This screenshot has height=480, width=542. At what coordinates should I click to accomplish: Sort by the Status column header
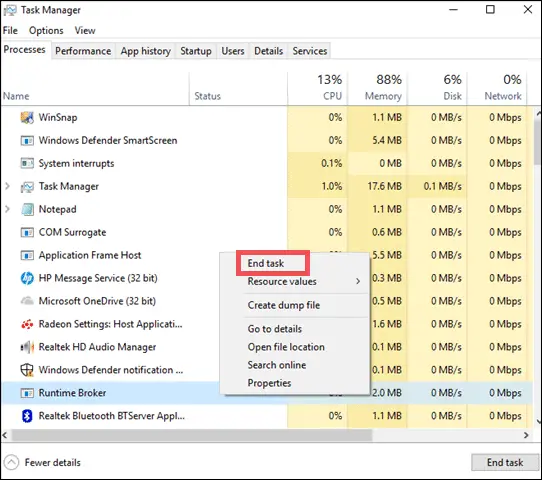[x=238, y=88]
